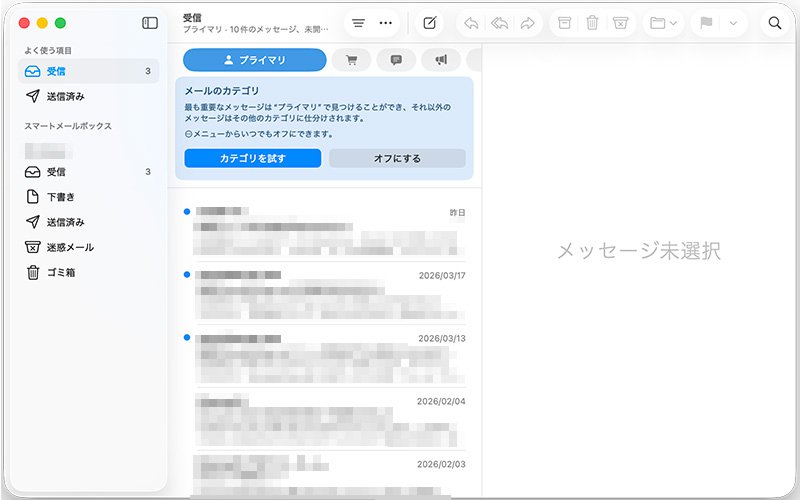Click the Reply arrow icon
This screenshot has width=800, height=500.
pos(471,23)
